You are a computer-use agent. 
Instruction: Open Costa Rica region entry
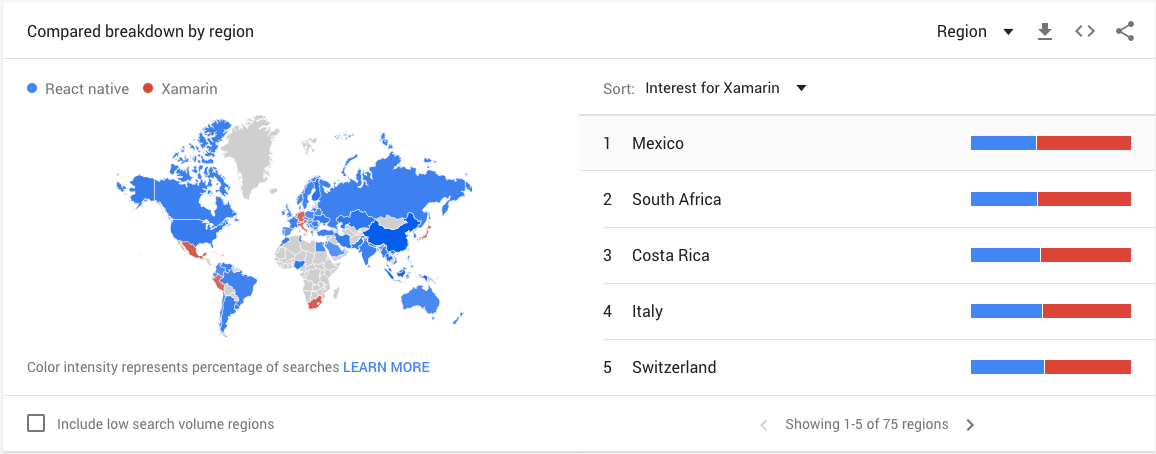867,255
